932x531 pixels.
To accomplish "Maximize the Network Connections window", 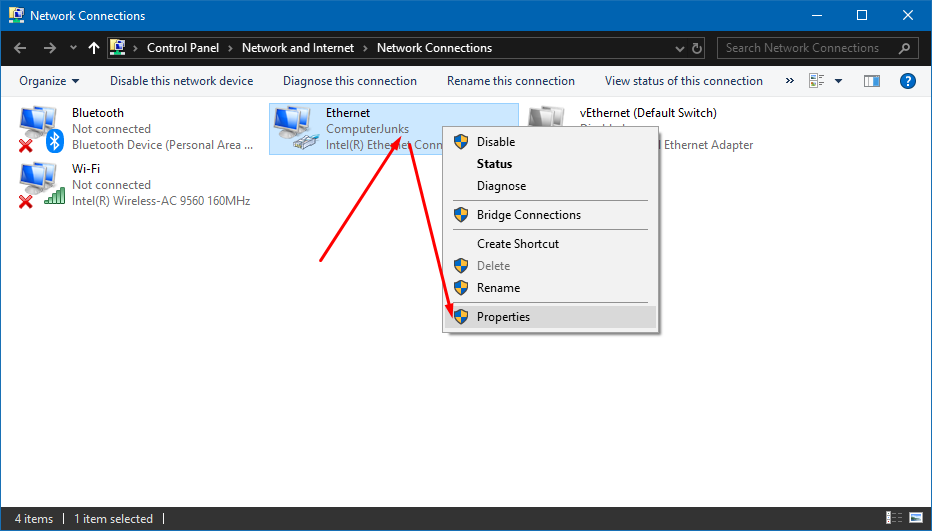I will point(862,15).
